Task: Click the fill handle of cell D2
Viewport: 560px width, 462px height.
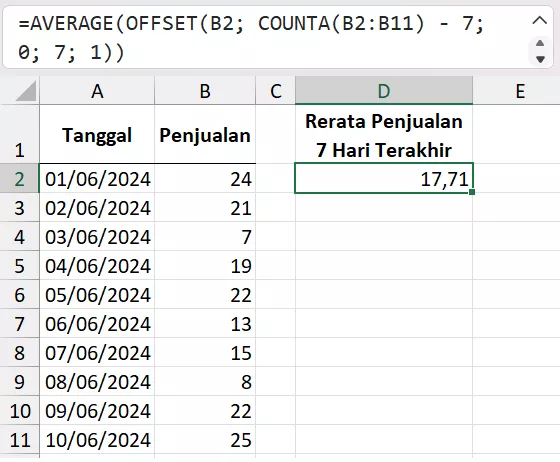Action: [472, 192]
